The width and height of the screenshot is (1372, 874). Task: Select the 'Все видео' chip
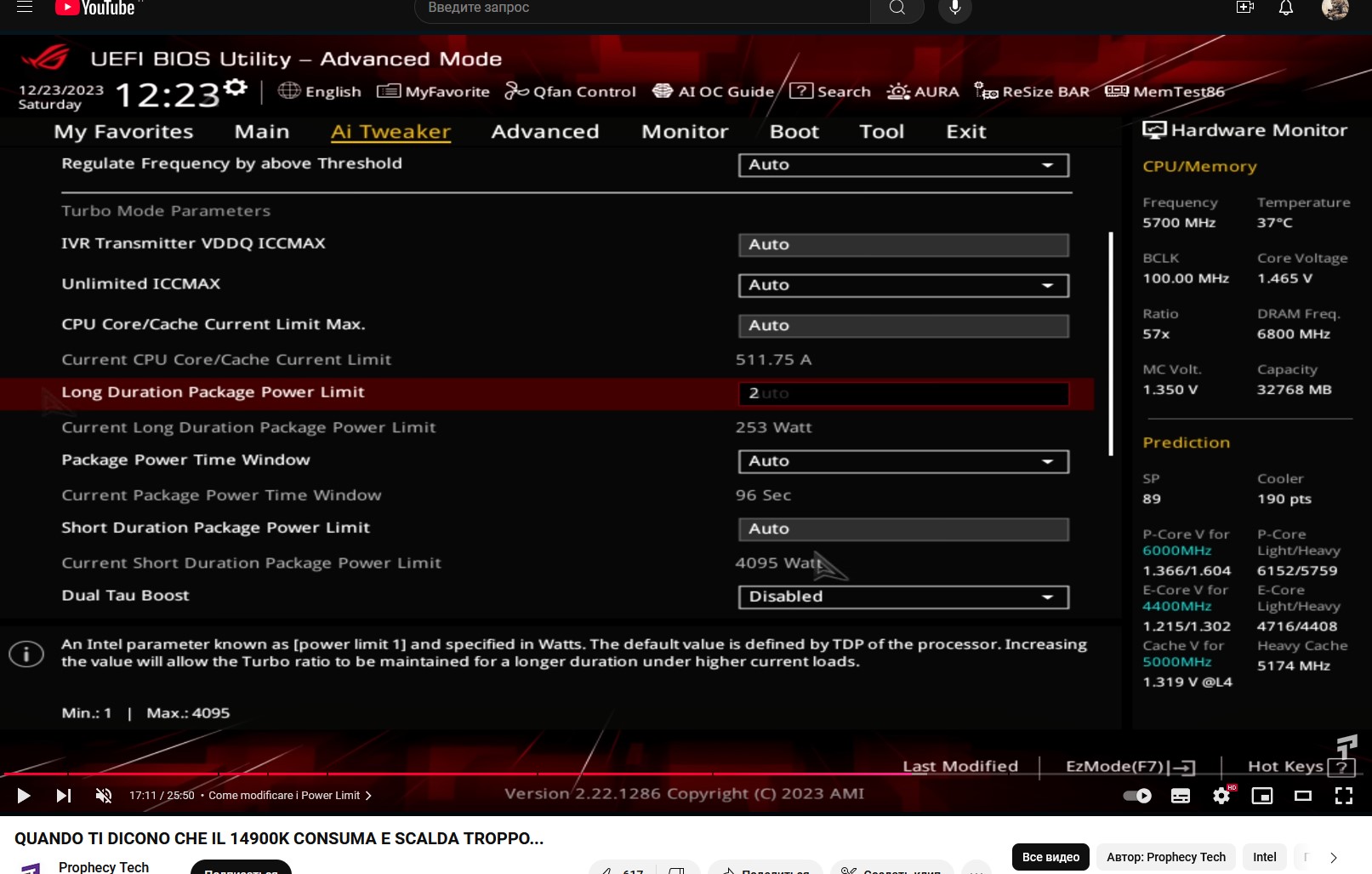coord(1050,857)
